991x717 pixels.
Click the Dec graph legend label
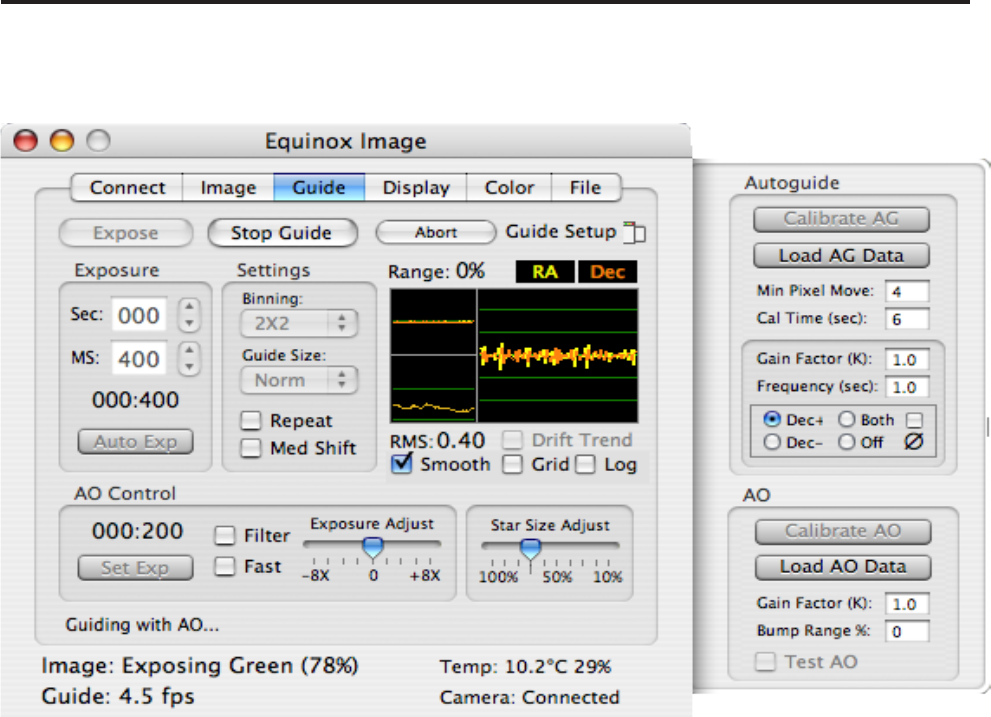[x=607, y=272]
